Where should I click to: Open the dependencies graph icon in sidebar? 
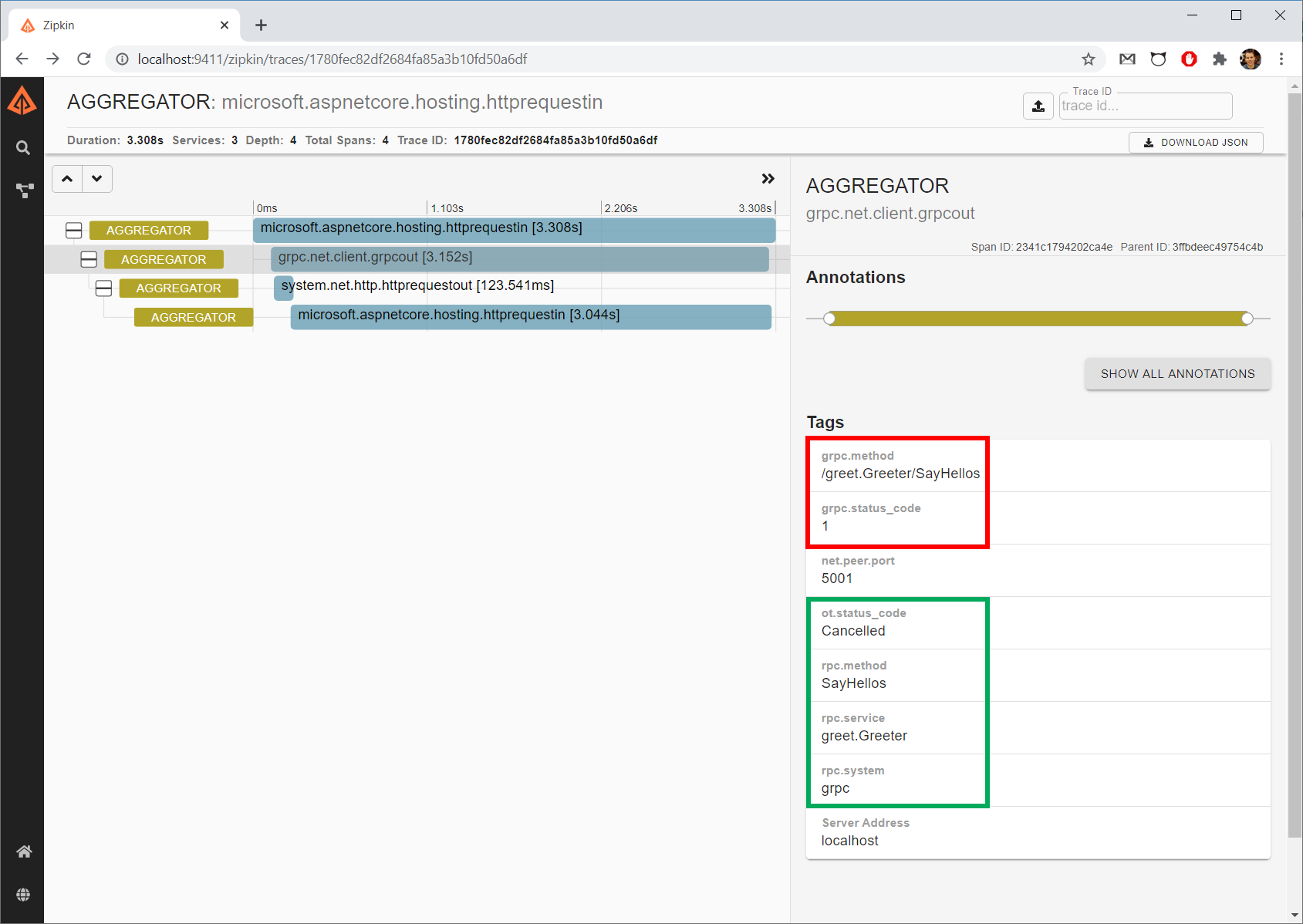25,191
